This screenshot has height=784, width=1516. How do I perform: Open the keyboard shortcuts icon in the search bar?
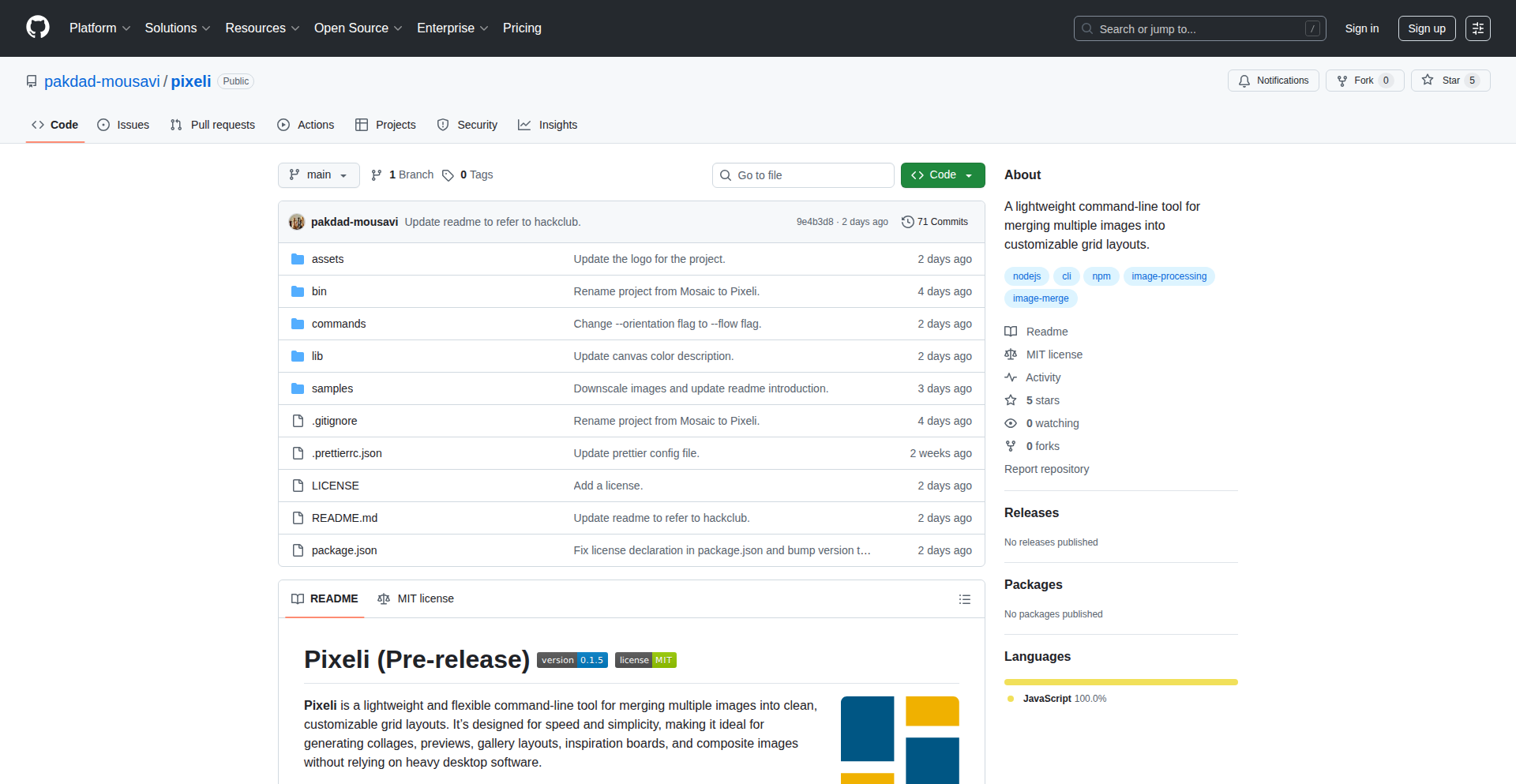click(x=1313, y=28)
